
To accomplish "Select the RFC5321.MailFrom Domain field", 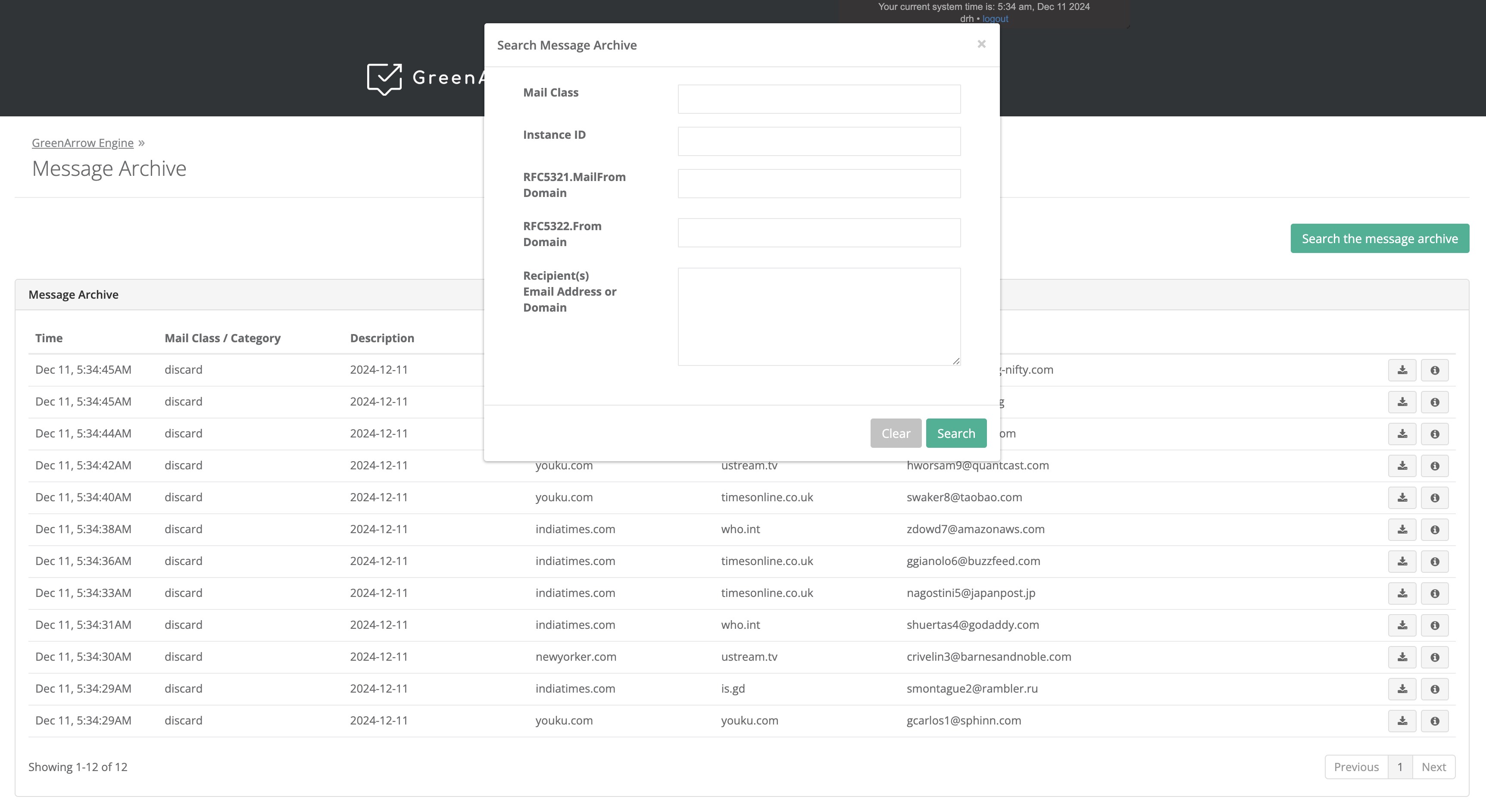I will click(818, 184).
